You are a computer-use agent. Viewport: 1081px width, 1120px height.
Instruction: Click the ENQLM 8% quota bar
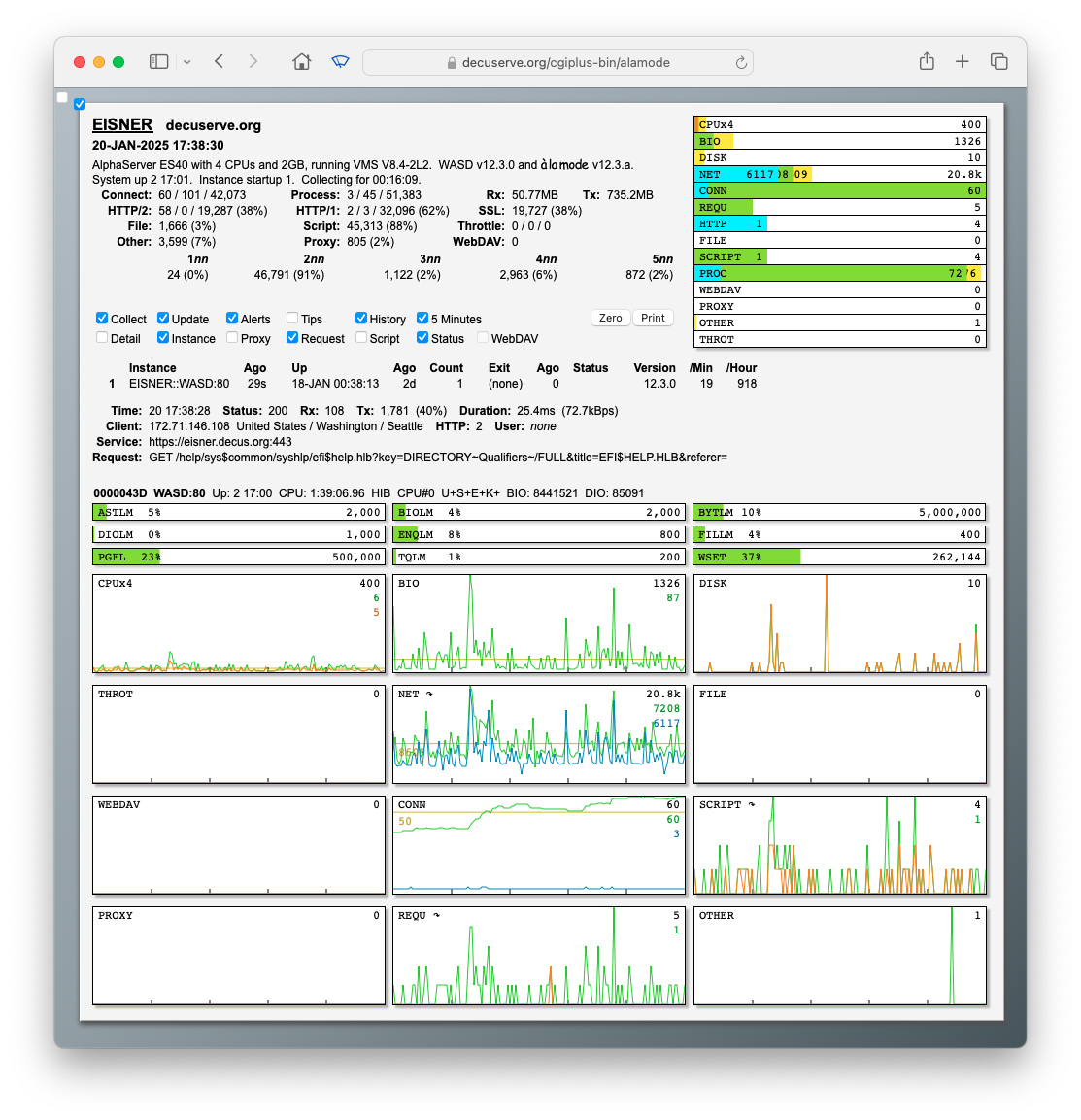tap(539, 534)
